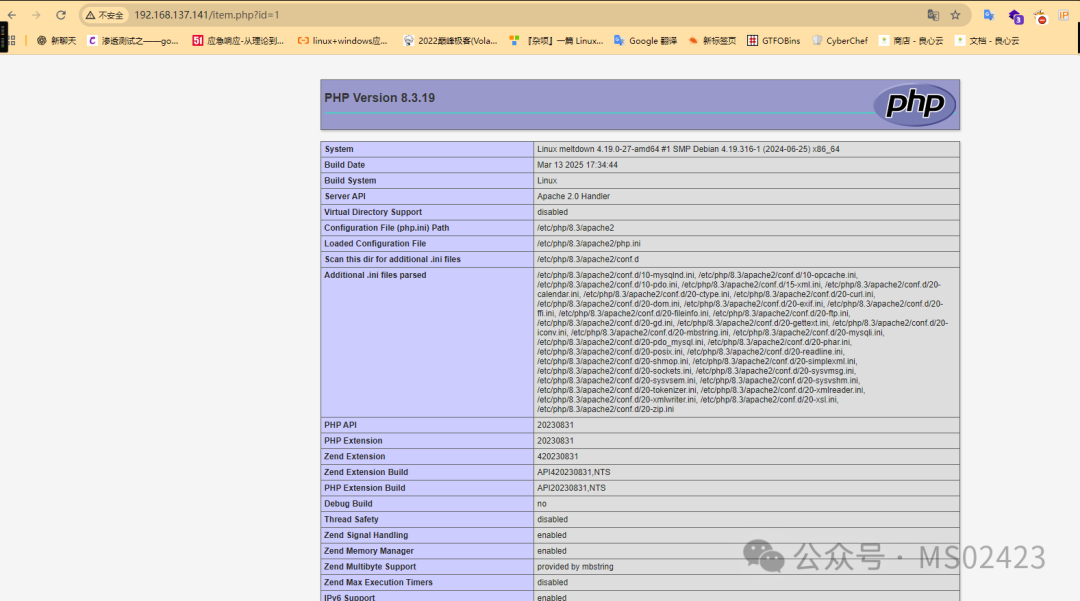Open the linux+windows bookmark
The image size is (1080, 601).
point(342,41)
